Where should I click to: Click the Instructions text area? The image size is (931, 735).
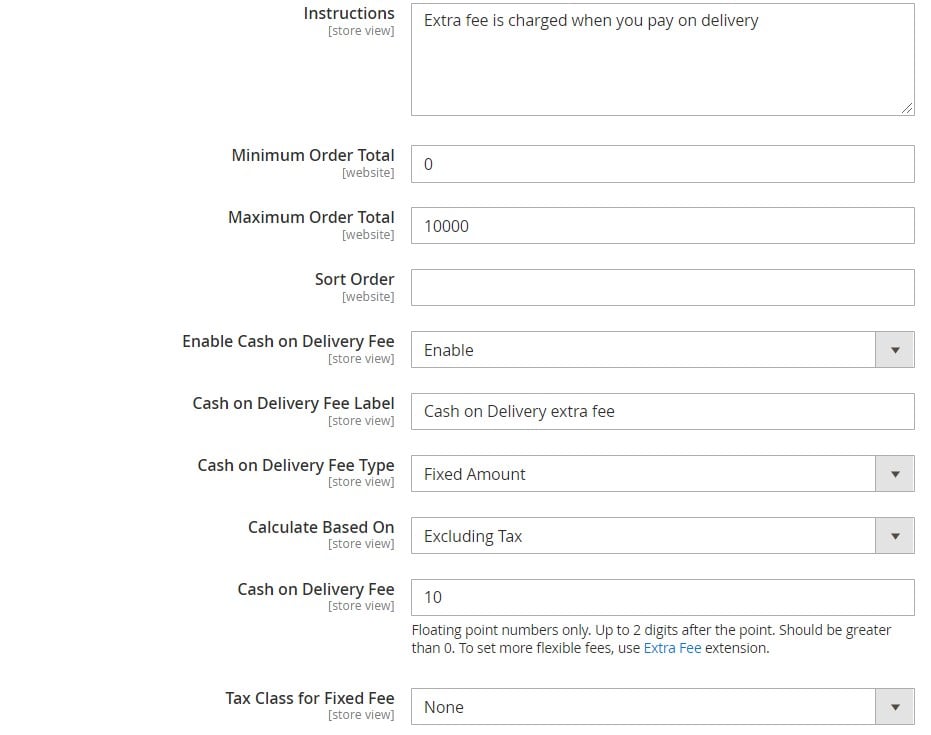[x=663, y=59]
